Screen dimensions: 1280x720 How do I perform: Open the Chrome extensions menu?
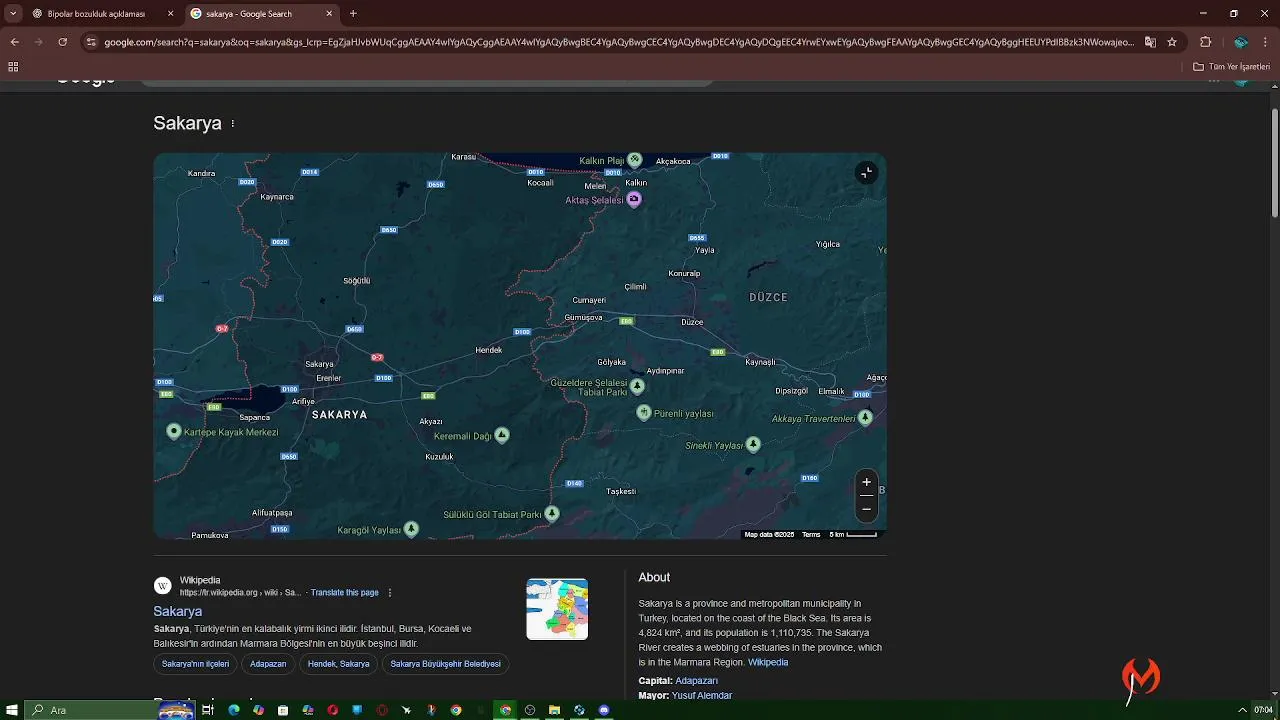pyautogui.click(x=1205, y=42)
